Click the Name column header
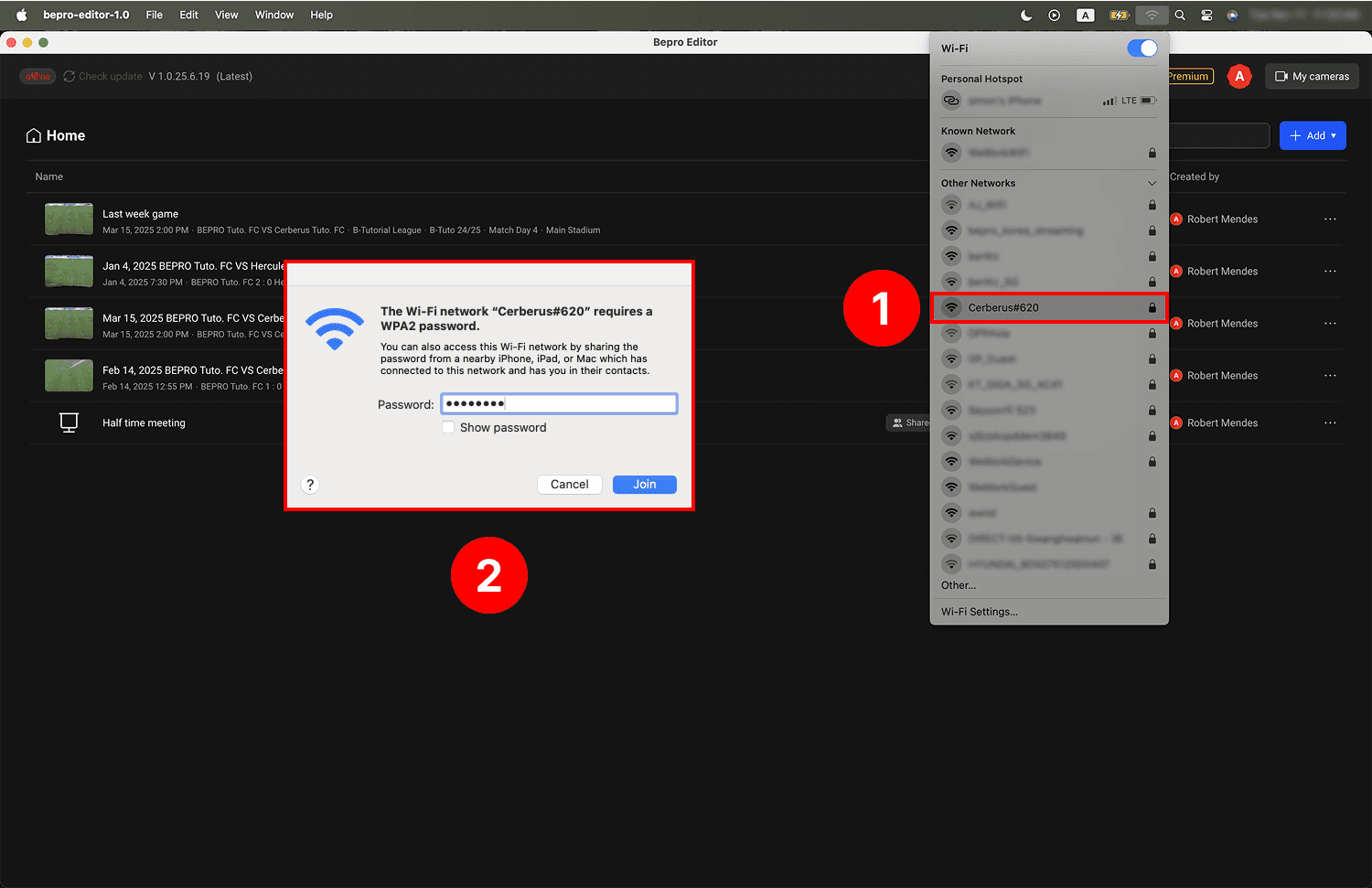The image size is (1372, 888). [49, 177]
